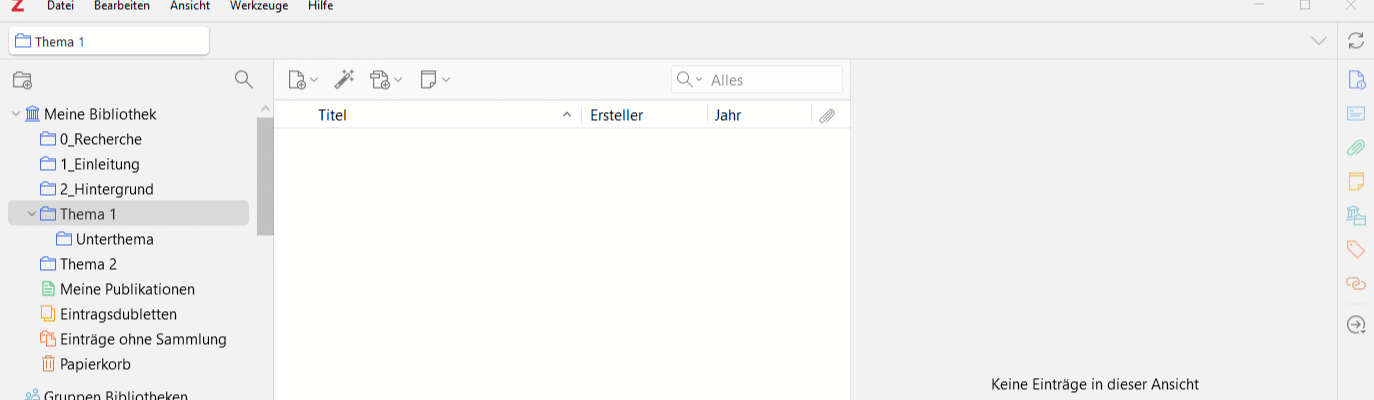
Task: Open the related items link icon
Action: [x=1356, y=283]
